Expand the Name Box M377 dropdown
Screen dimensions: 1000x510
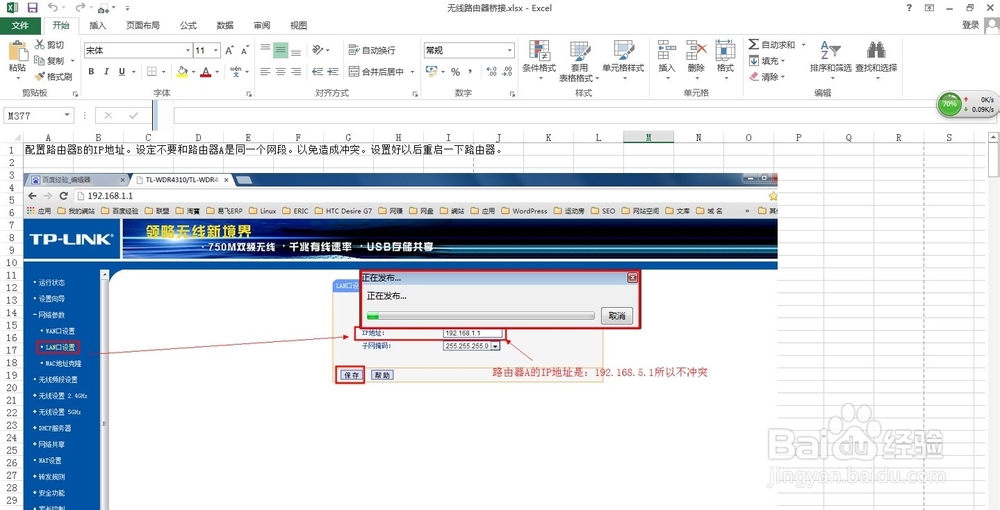click(x=68, y=115)
